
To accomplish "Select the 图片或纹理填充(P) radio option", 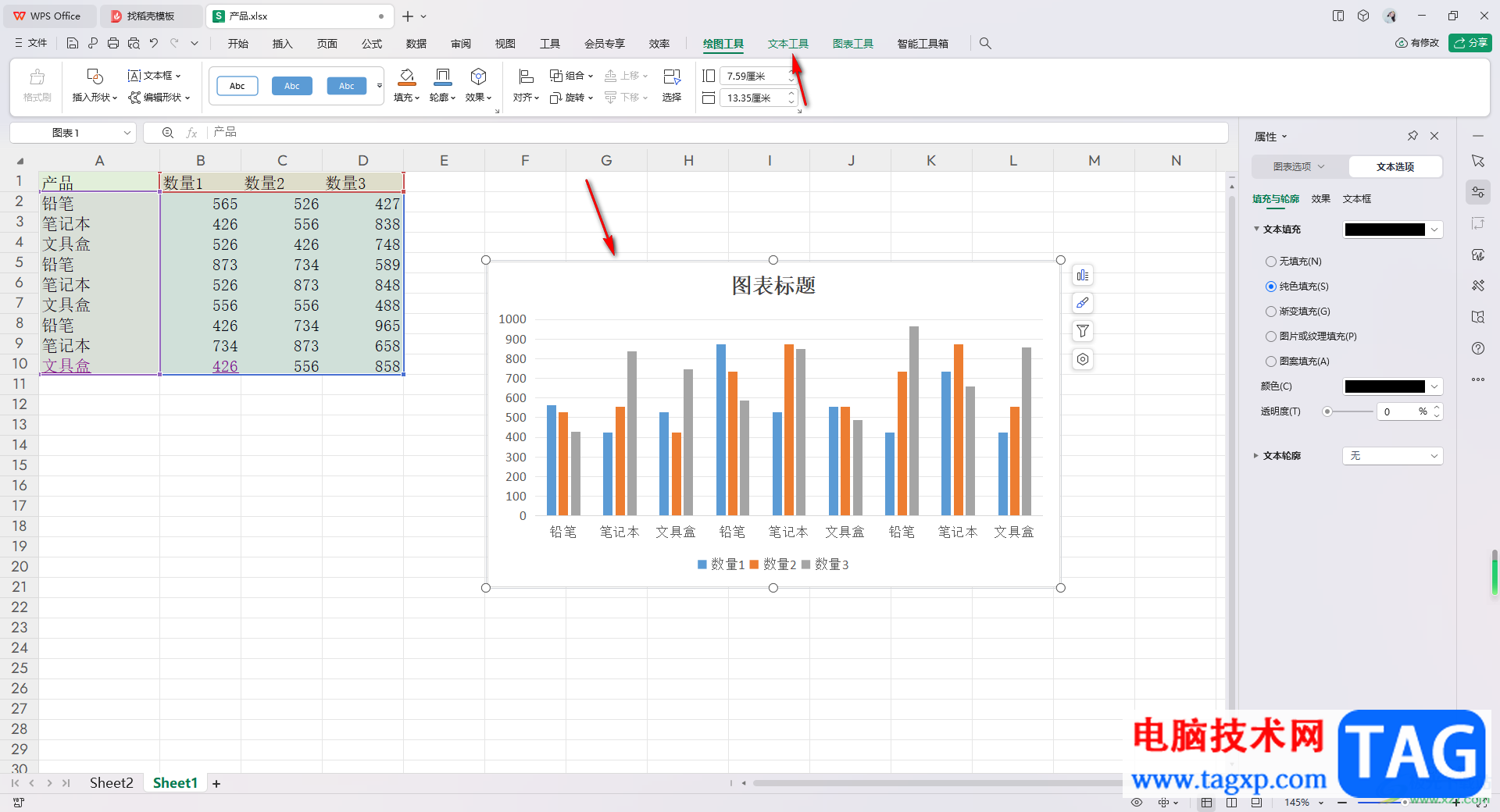I will 1271,337.
